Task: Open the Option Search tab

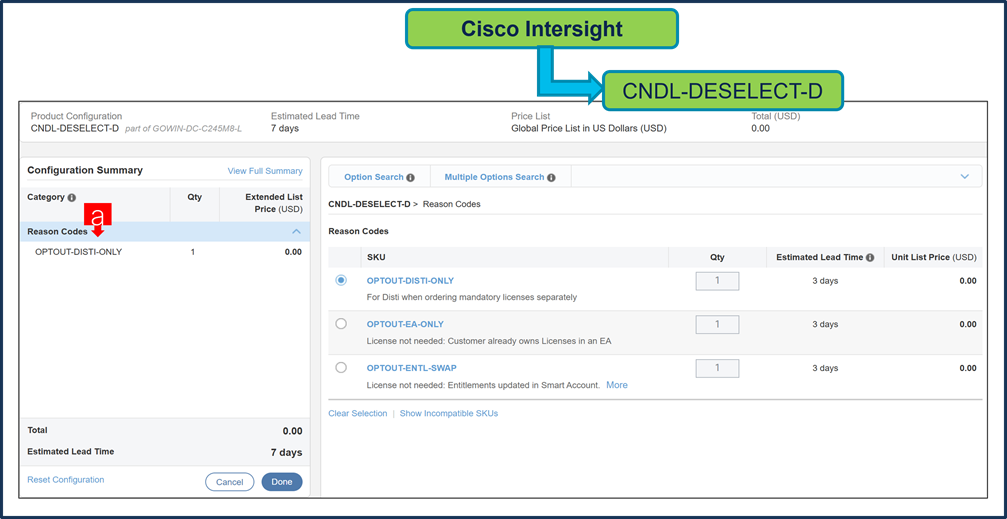Action: coord(379,177)
